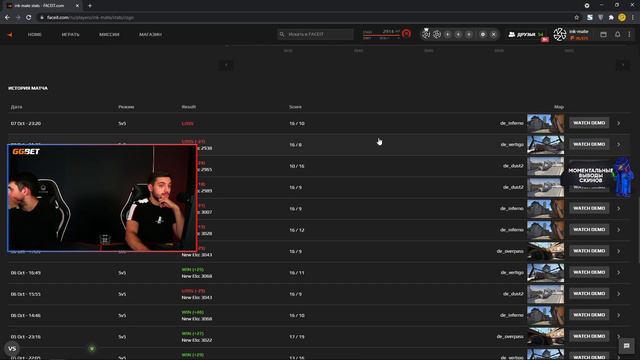Add player to first empty party slot
The image size is (640, 360).
[448, 35]
